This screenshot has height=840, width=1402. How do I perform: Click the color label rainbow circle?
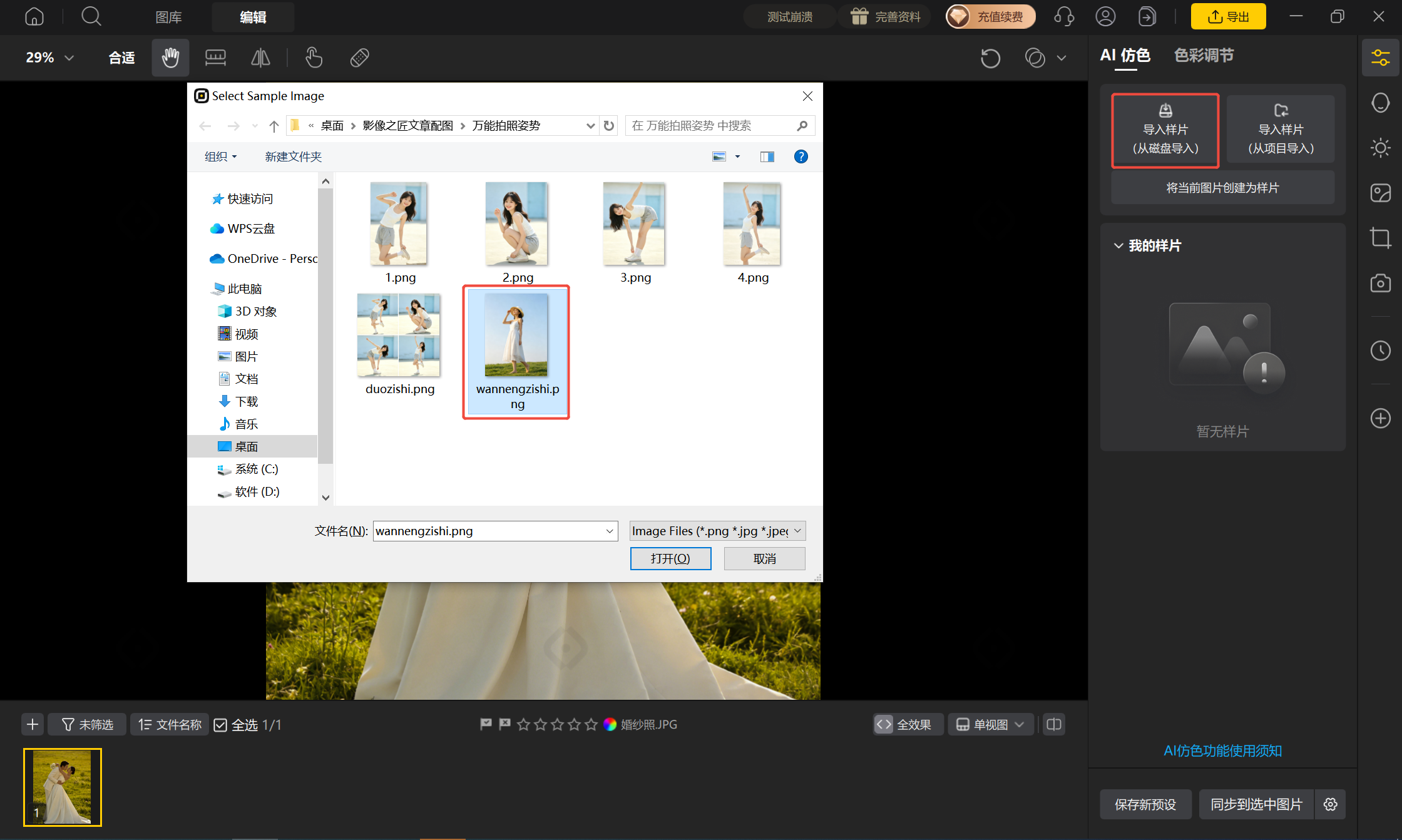click(610, 725)
